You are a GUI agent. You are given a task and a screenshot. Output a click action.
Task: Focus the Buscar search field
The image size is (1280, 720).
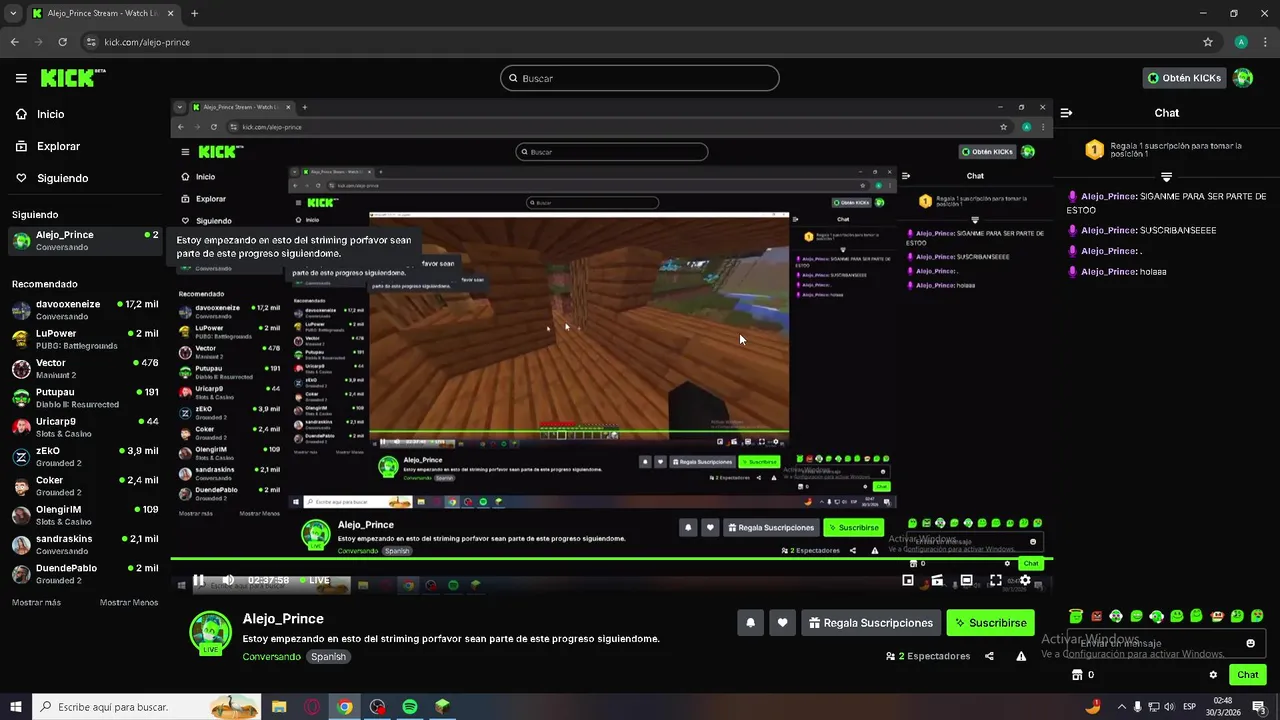click(640, 78)
